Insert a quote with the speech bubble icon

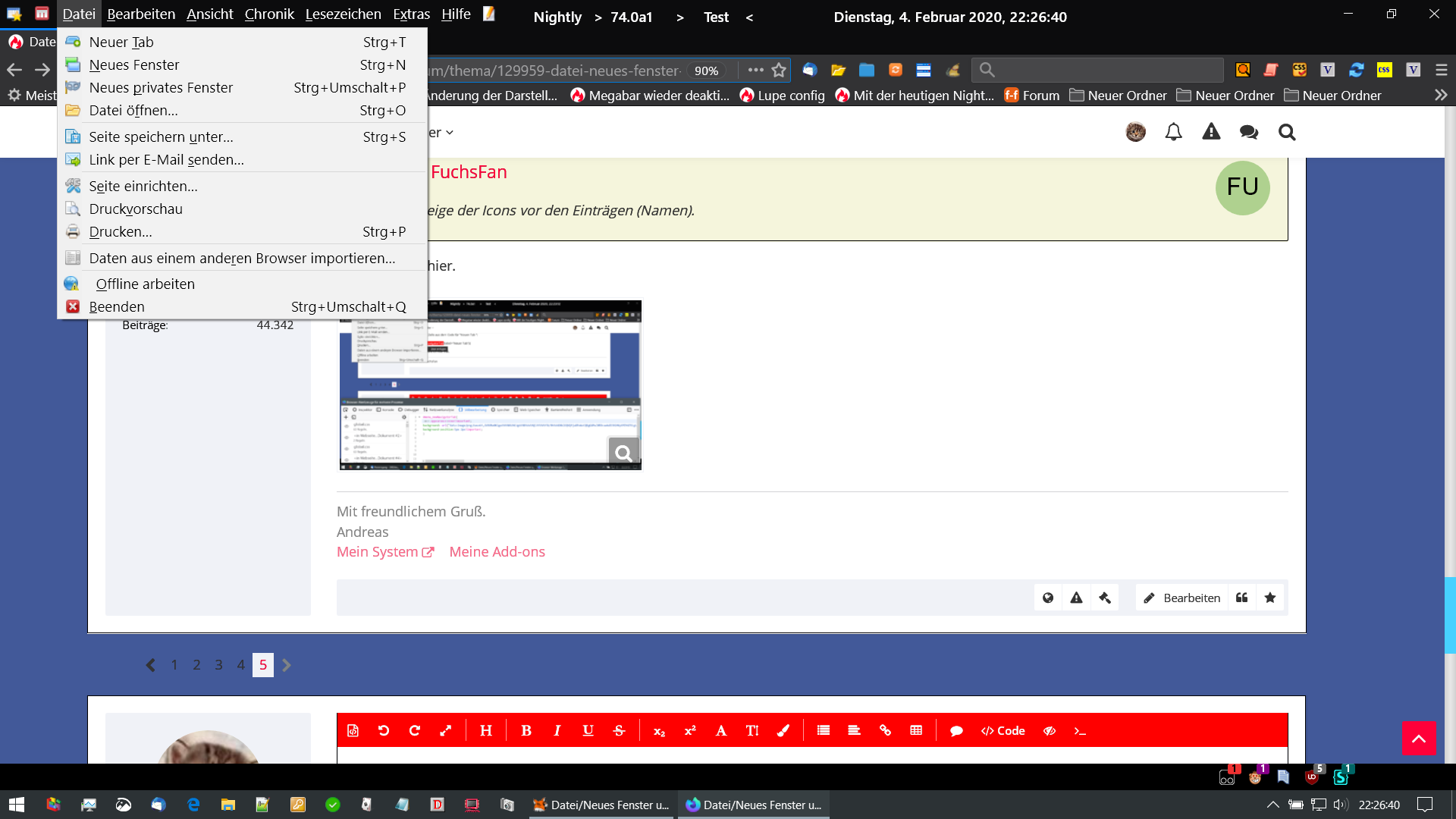coord(956,731)
